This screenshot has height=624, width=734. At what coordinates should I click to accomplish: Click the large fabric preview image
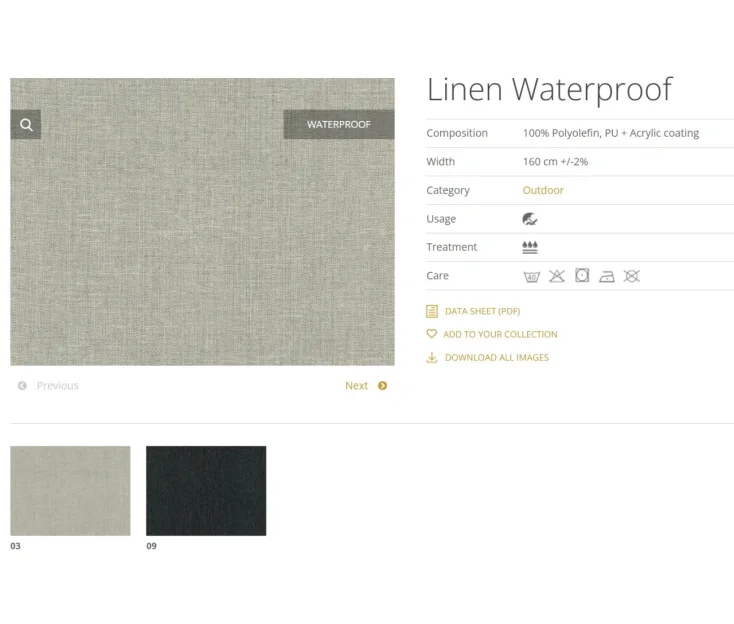[202, 221]
